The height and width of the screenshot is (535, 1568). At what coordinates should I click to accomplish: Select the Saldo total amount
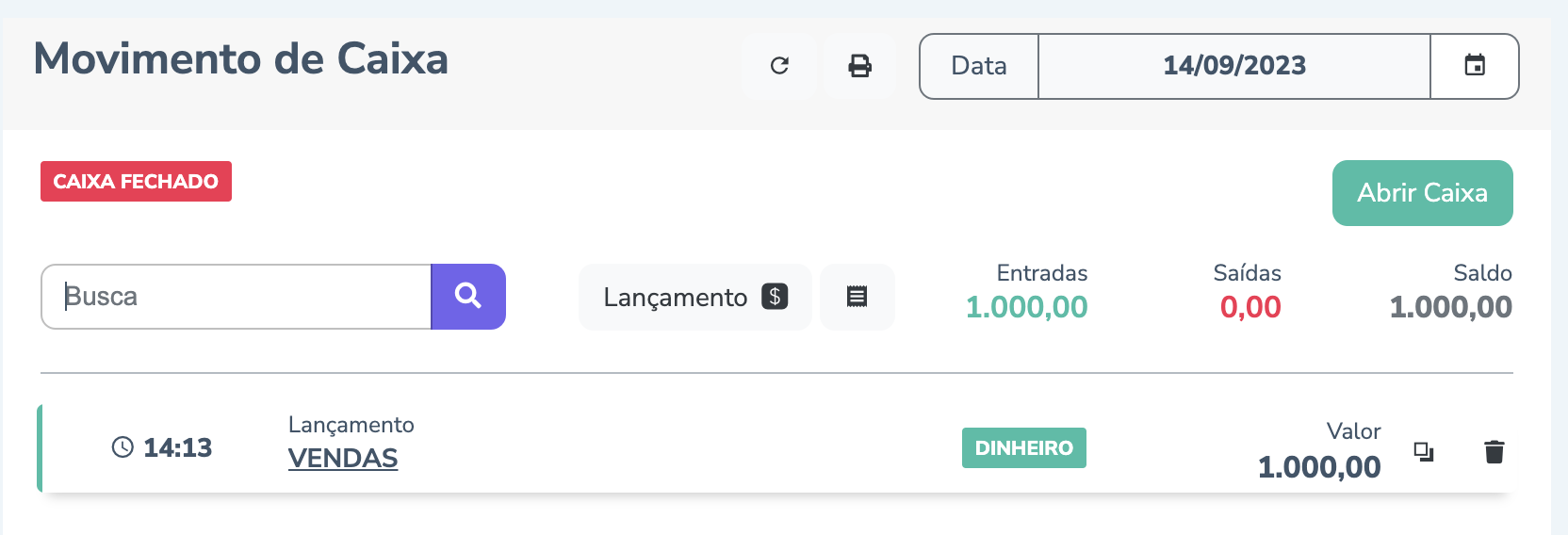pos(1450,308)
